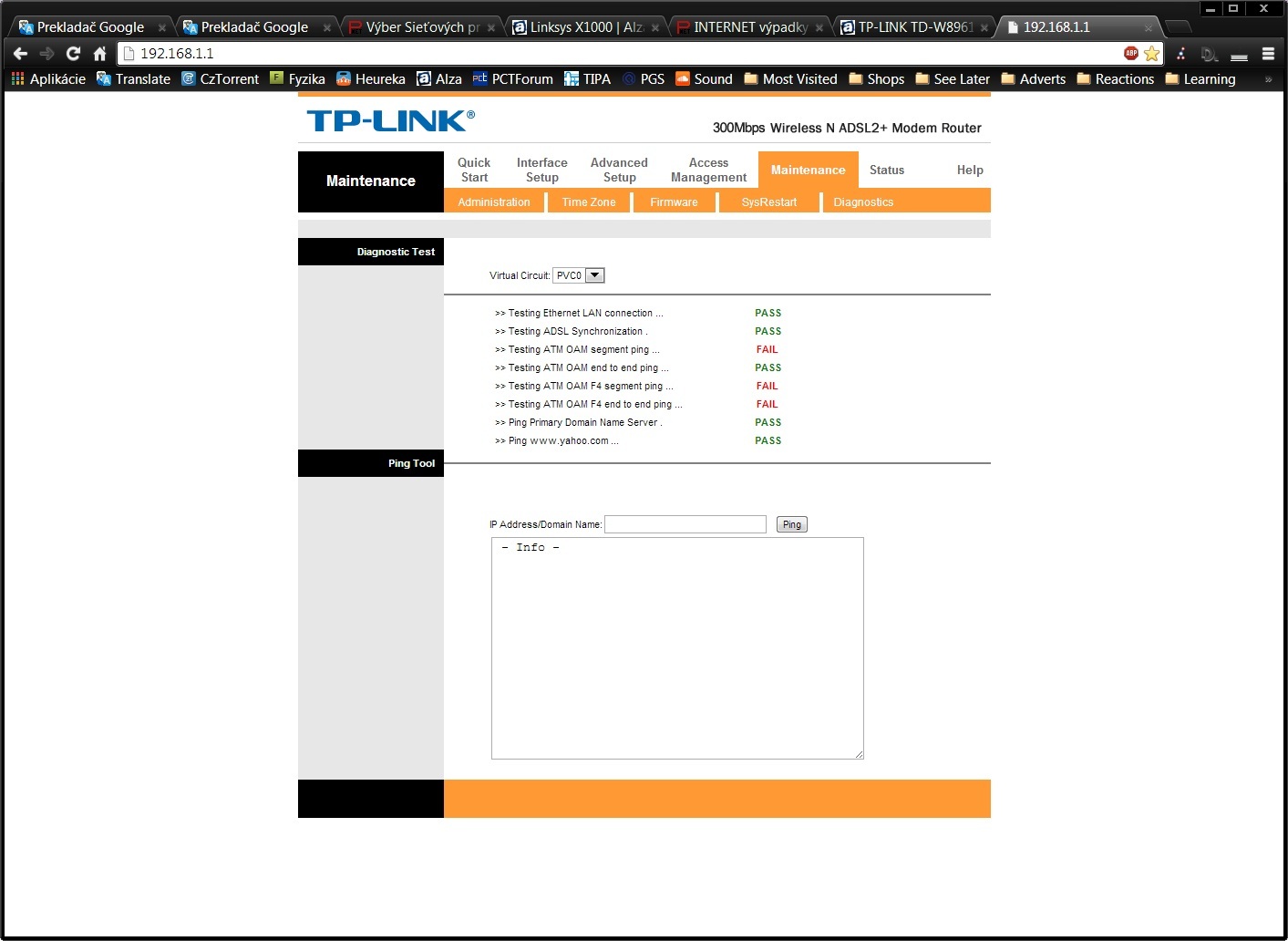Switch to the INTERNET výpadky tab
Image resolution: width=1288 pixels, height=941 pixels.
coord(750,27)
